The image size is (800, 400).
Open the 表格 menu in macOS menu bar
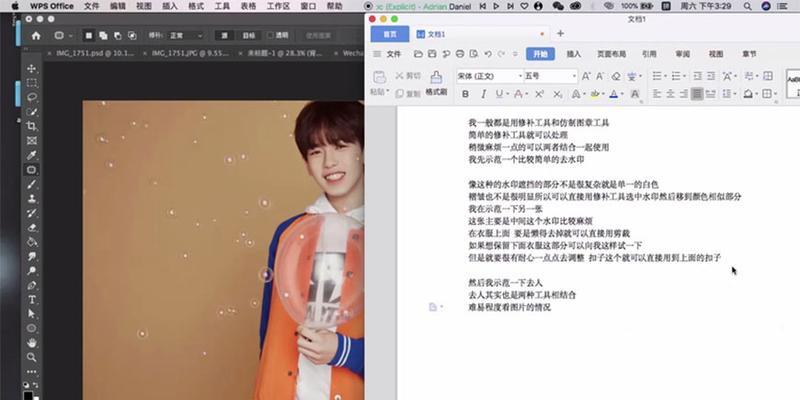248,6
